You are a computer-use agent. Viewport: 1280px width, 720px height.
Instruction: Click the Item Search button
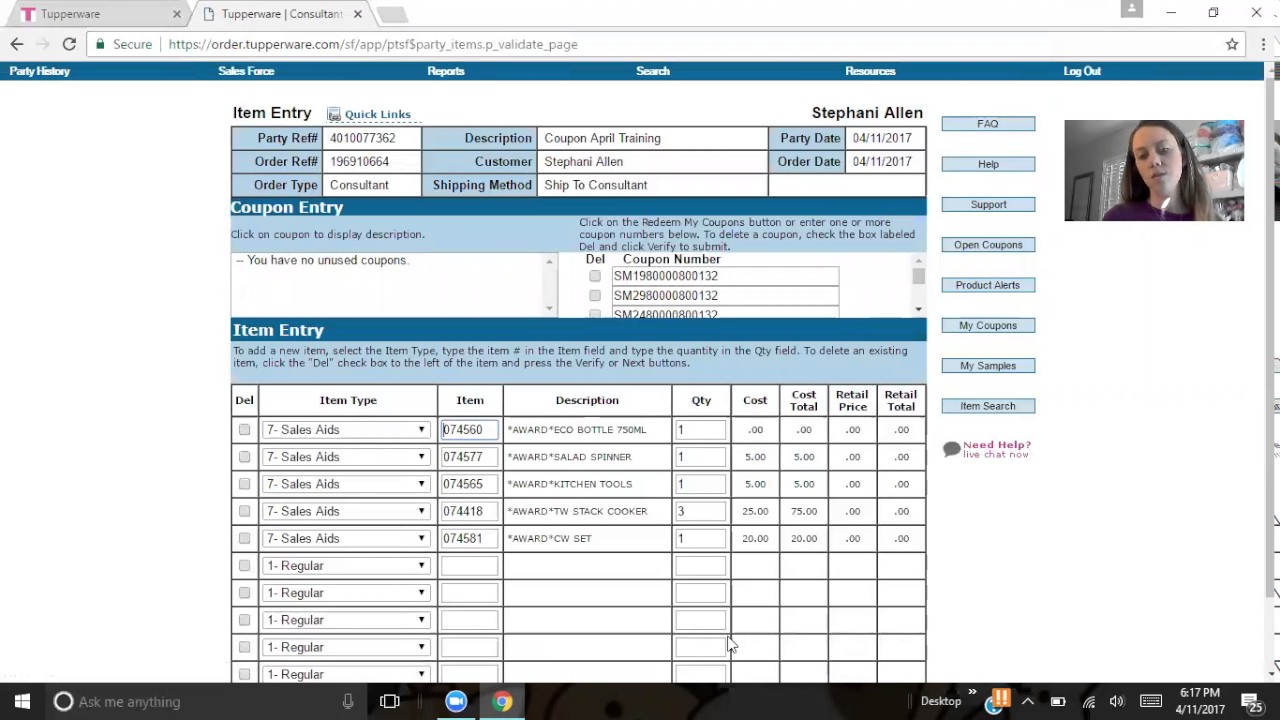coord(988,406)
